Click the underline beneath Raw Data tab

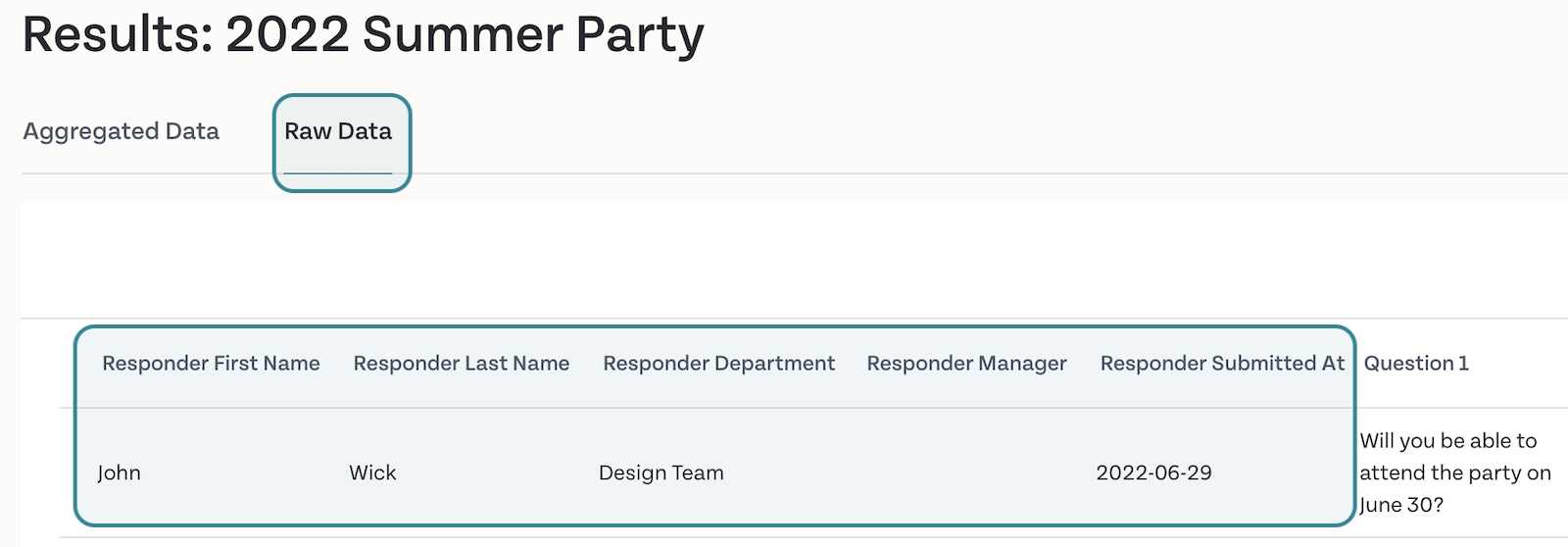pyautogui.click(x=338, y=174)
